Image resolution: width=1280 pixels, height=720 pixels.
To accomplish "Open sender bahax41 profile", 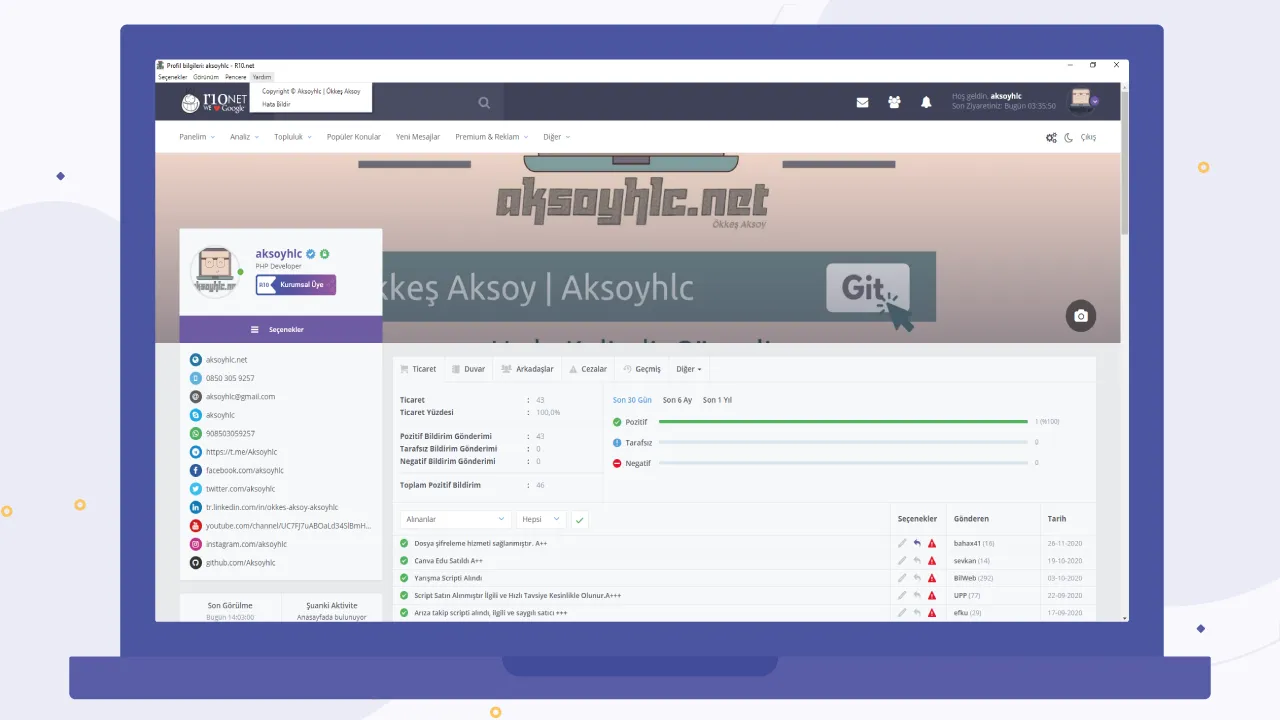I will [x=967, y=543].
